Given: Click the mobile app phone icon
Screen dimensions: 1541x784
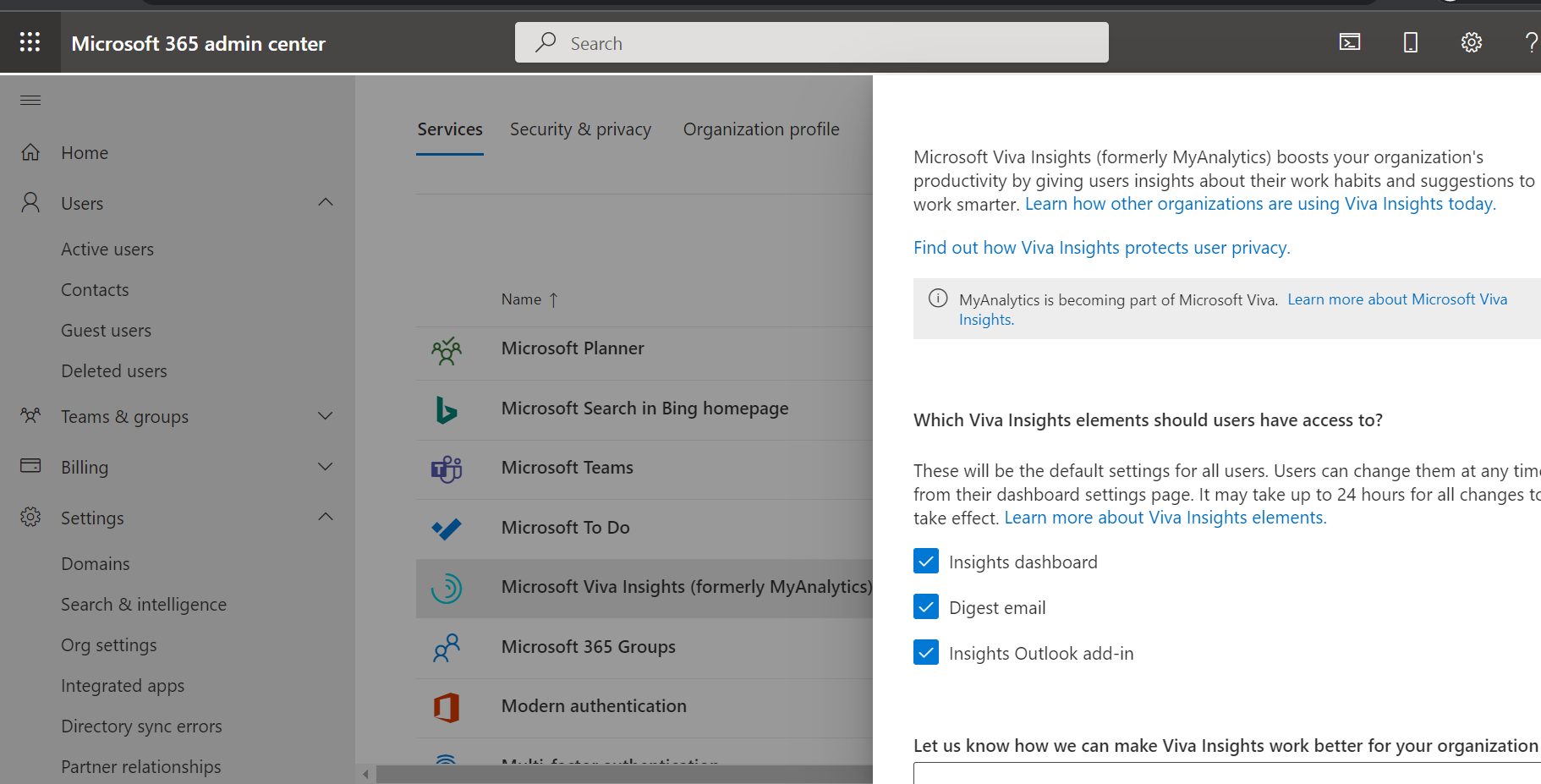Looking at the screenshot, I should pyautogui.click(x=1411, y=42).
